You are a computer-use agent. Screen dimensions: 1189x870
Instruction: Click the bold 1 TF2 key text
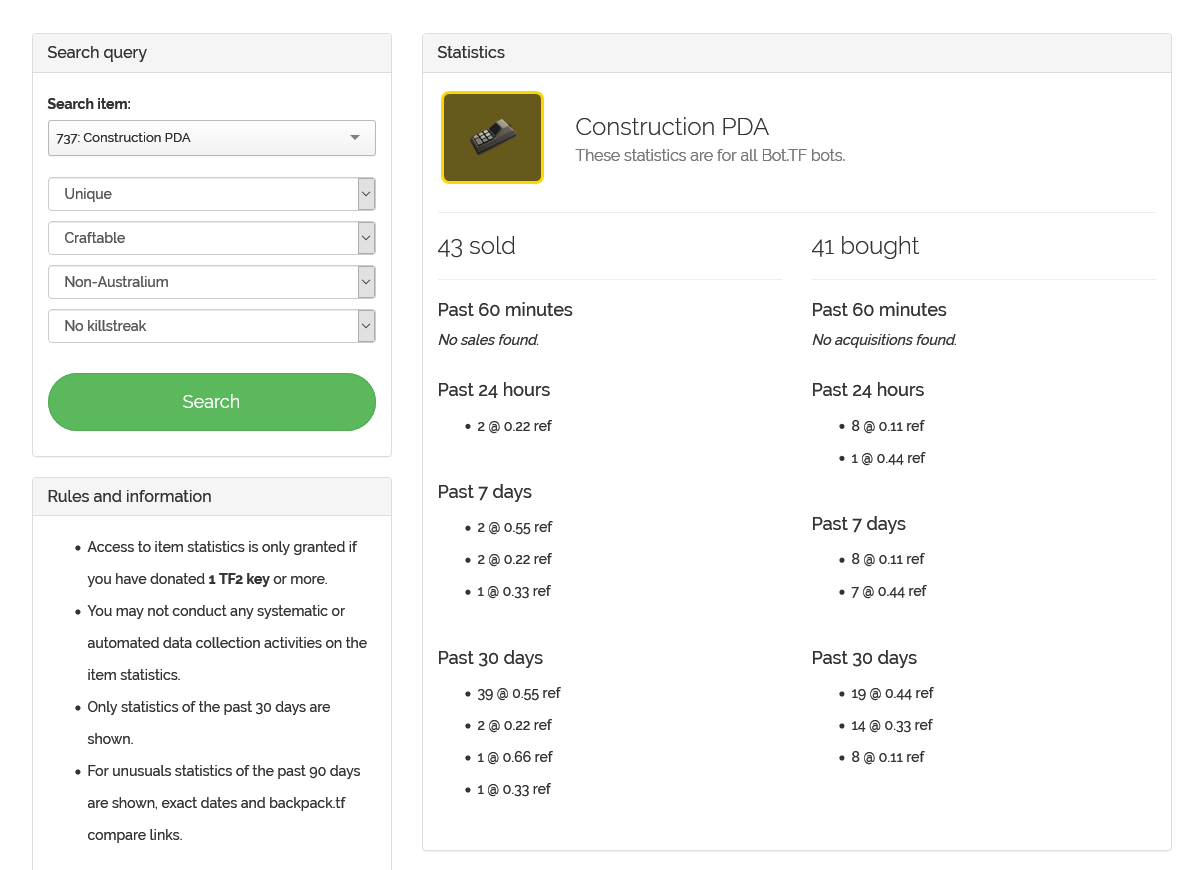click(239, 579)
